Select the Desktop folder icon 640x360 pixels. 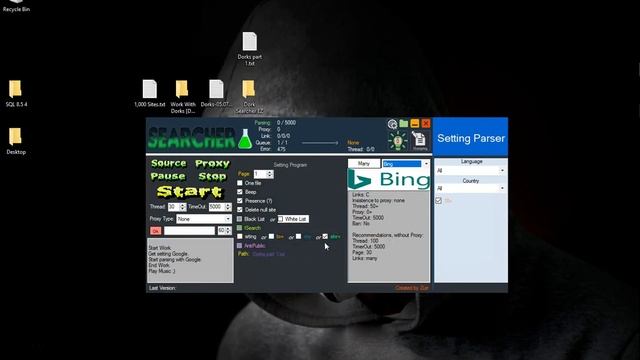(x=16, y=141)
